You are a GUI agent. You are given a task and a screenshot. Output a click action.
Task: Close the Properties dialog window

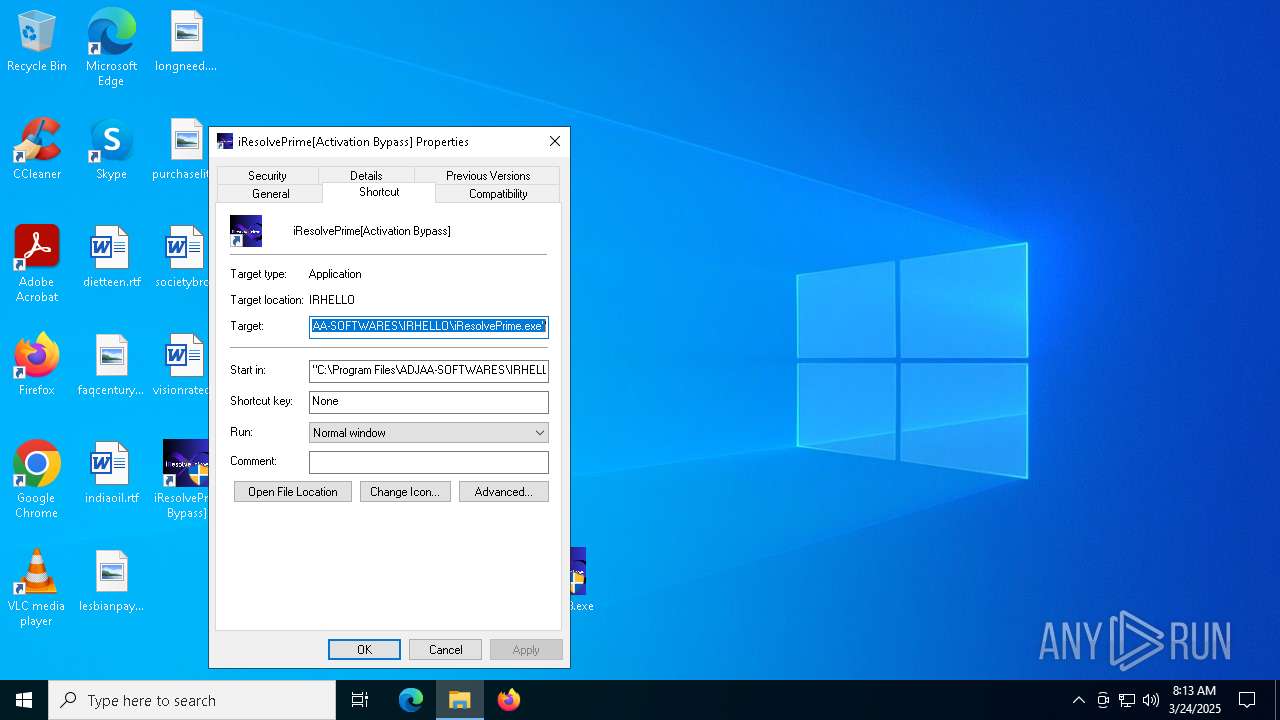(555, 142)
